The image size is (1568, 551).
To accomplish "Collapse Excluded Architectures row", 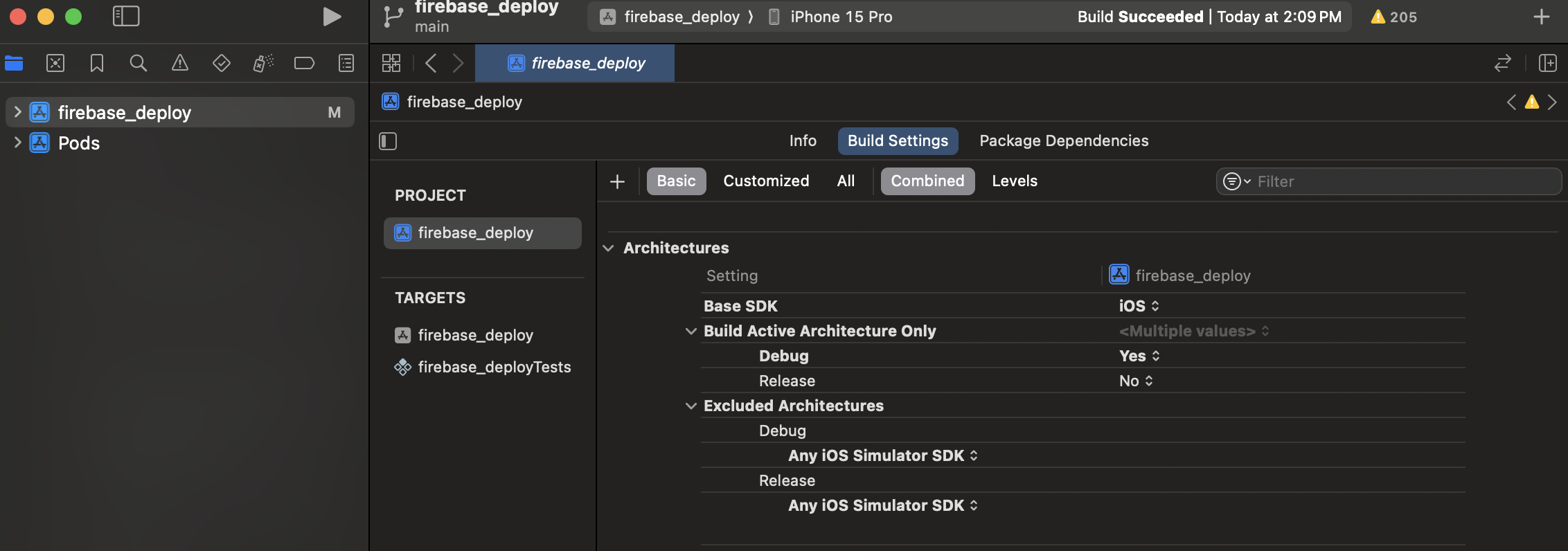I will [x=691, y=406].
